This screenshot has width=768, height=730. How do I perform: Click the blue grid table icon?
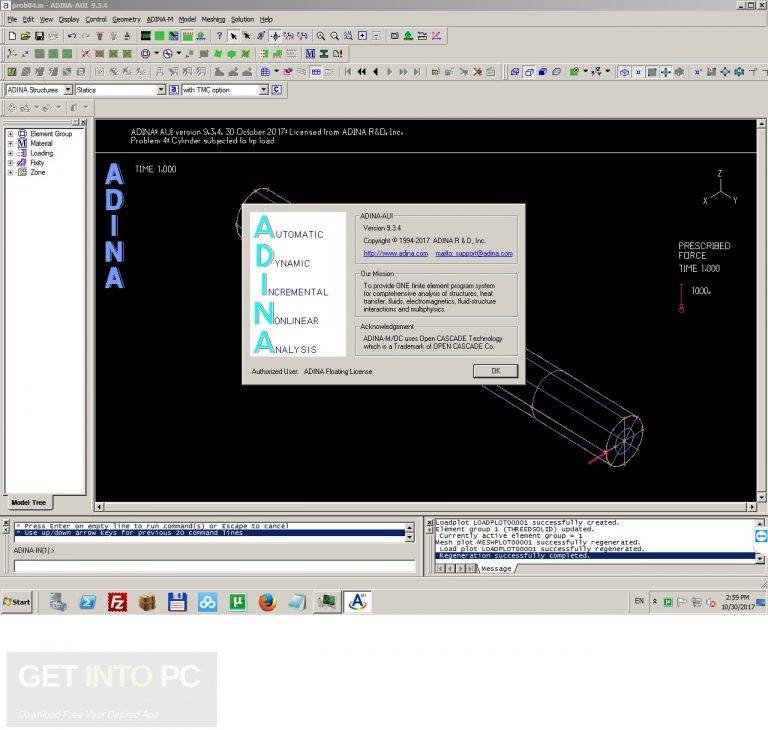tap(265, 72)
